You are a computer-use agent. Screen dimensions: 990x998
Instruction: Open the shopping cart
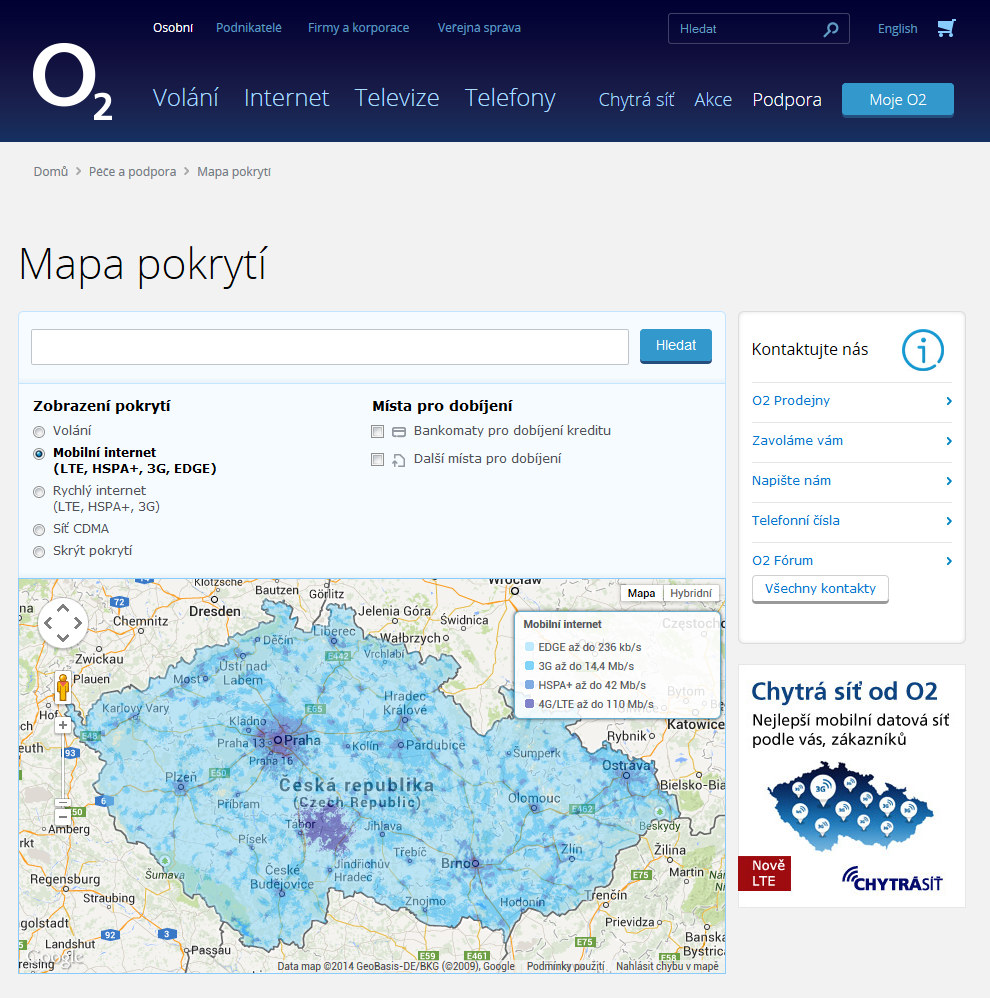pyautogui.click(x=946, y=28)
